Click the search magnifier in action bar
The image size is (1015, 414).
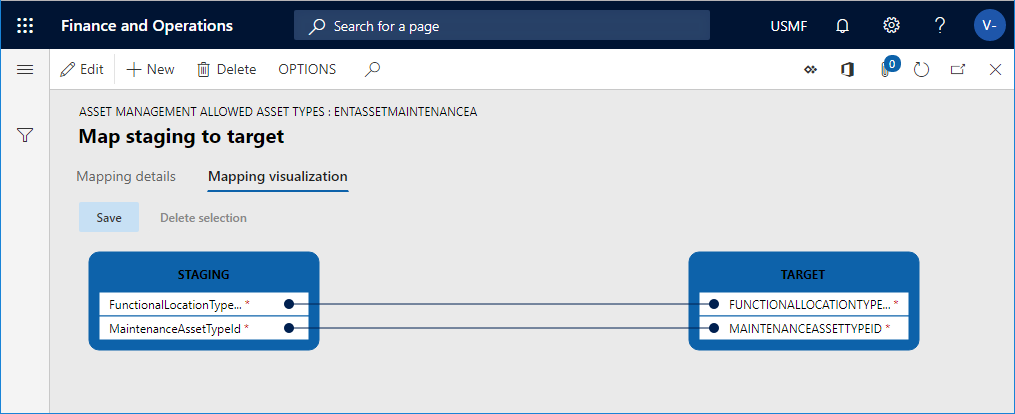click(372, 69)
